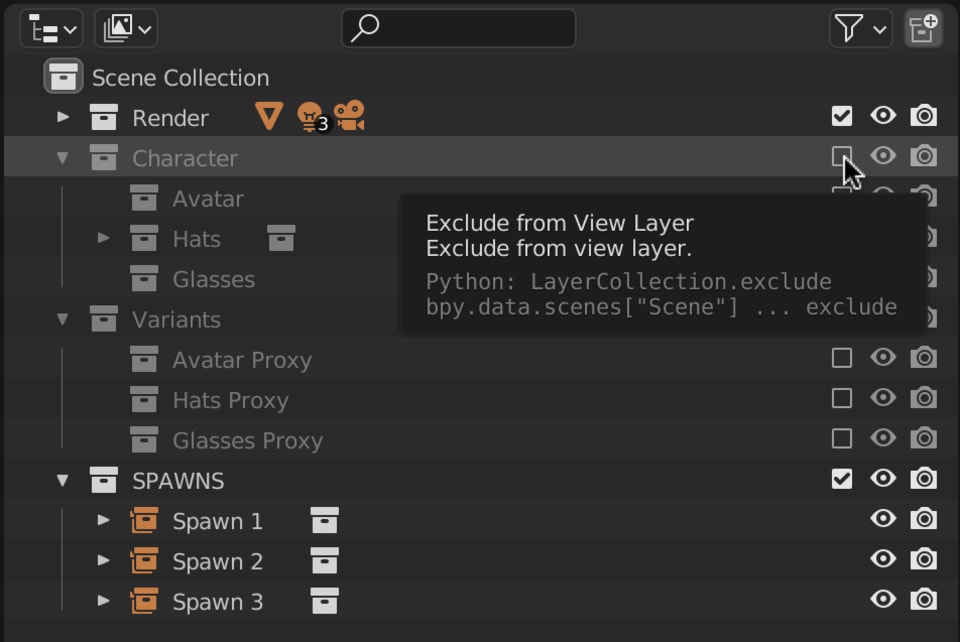Viewport: 960px width, 642px height.
Task: Toggle the Exclude from View Layer checkbox for Character
Action: pos(841,156)
